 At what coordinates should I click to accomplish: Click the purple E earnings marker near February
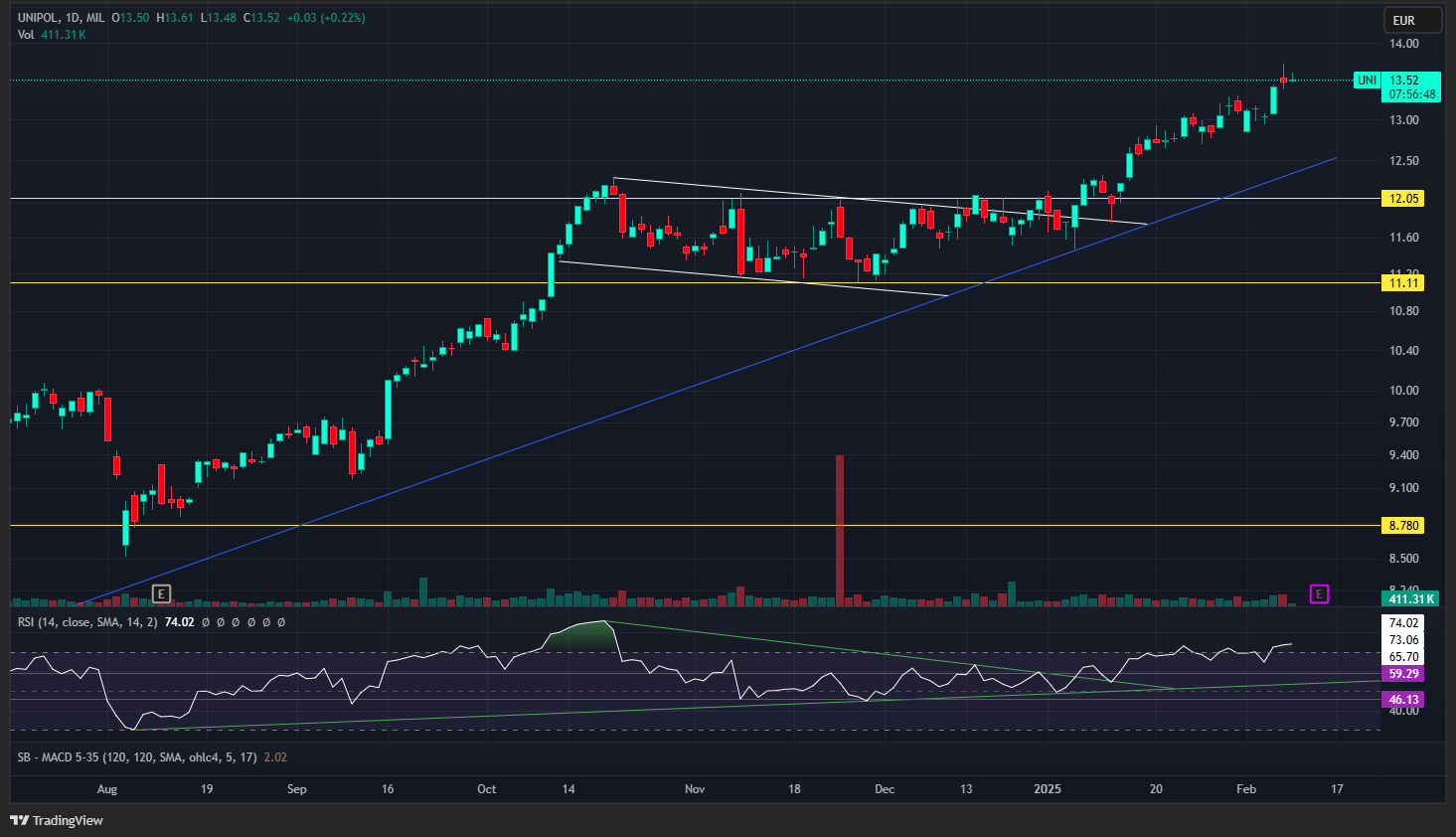click(x=1319, y=594)
